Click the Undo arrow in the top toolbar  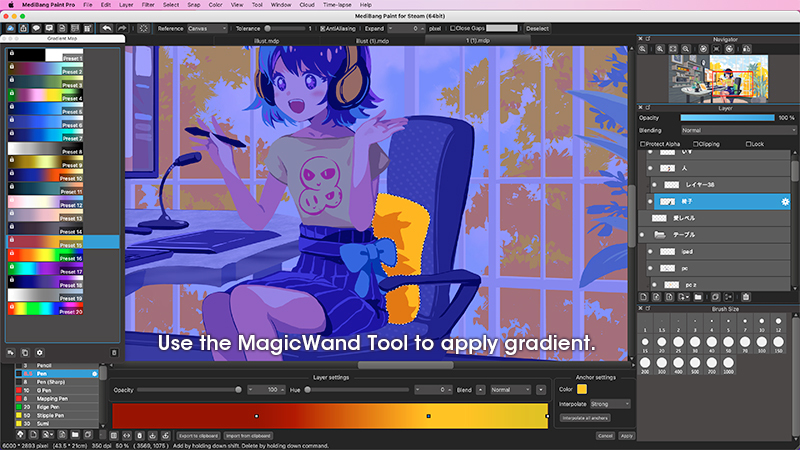pyautogui.click(x=106, y=29)
